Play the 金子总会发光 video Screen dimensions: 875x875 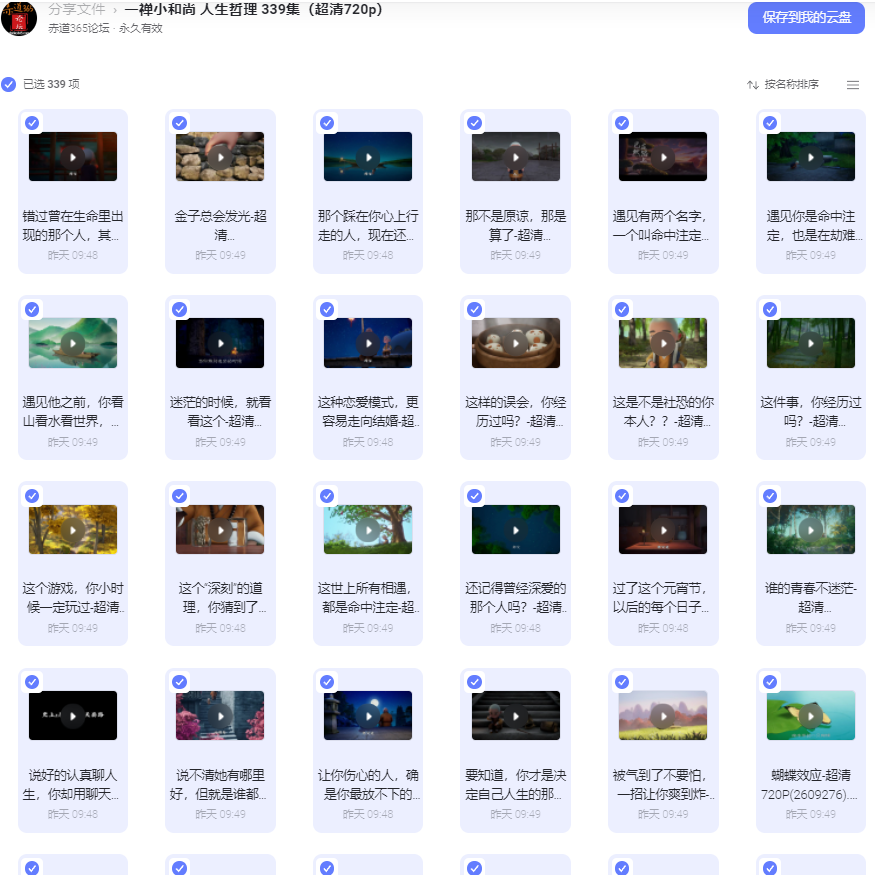point(220,157)
